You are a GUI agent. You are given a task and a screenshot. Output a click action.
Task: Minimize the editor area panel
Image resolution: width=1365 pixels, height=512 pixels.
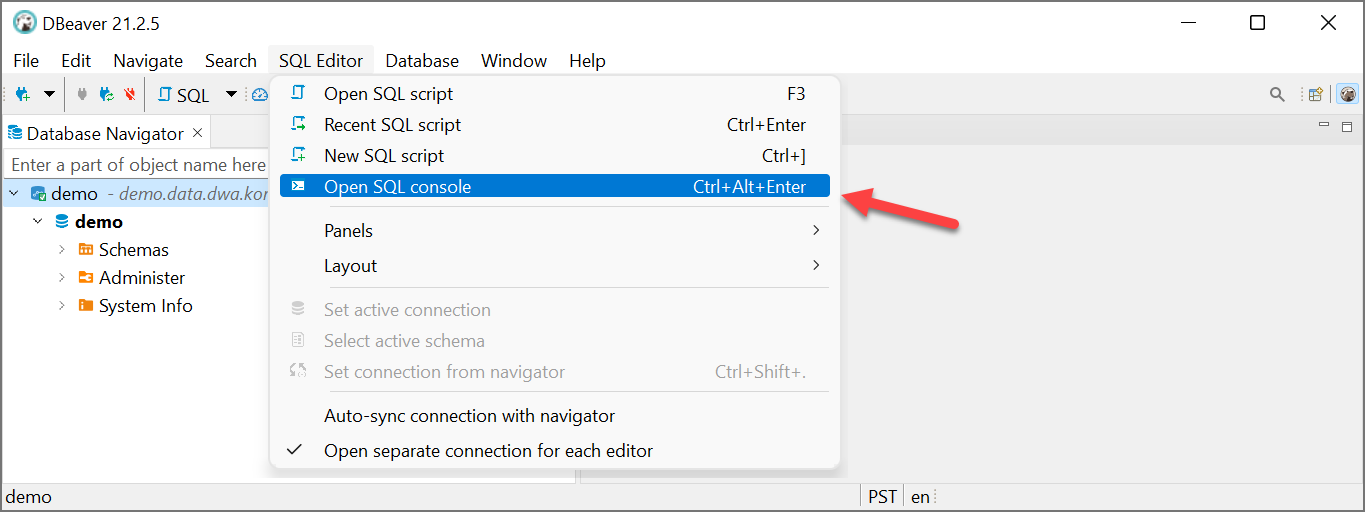click(x=1324, y=126)
